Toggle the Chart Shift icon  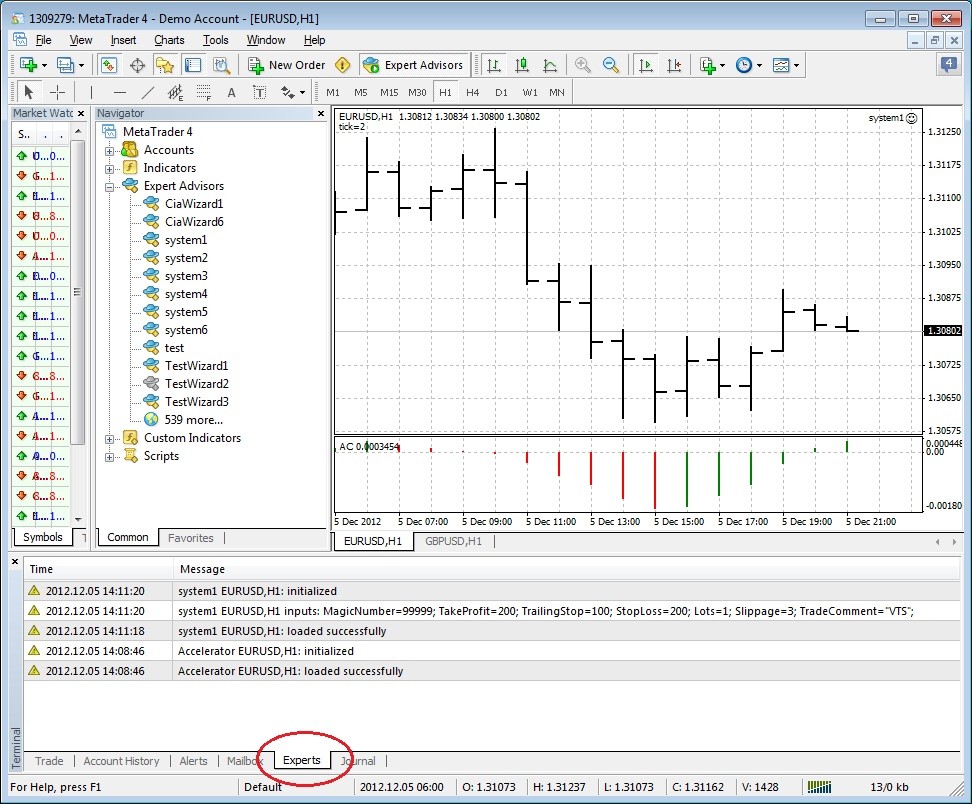click(674, 65)
